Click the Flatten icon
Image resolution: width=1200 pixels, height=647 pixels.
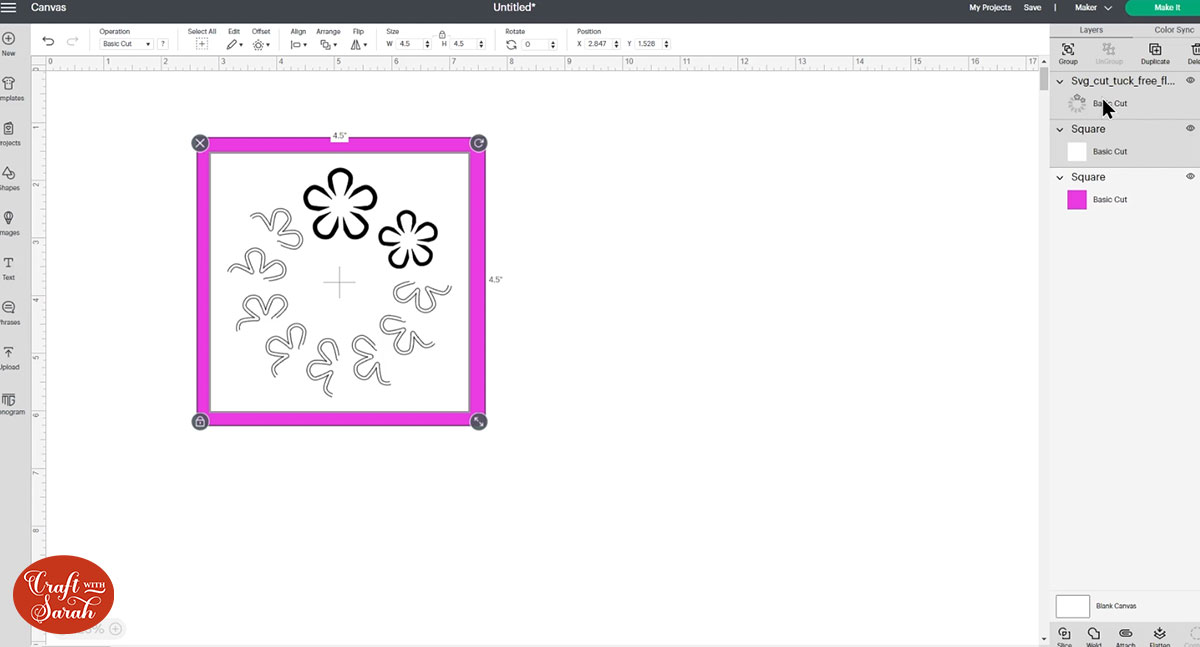(1159, 634)
